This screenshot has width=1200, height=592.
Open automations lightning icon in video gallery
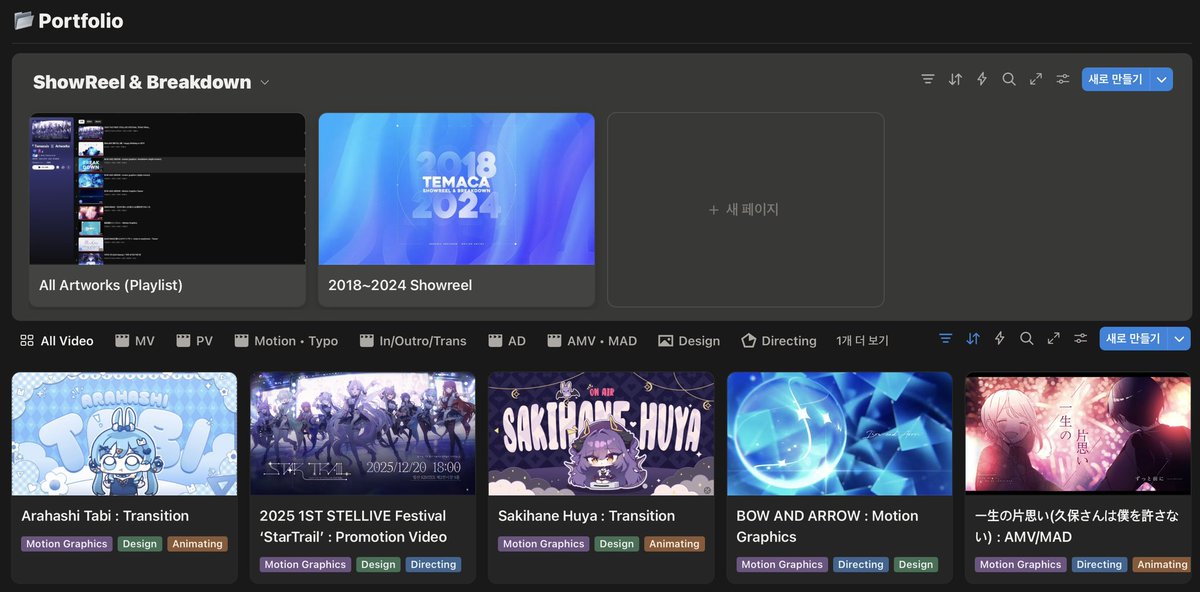[1000, 339]
